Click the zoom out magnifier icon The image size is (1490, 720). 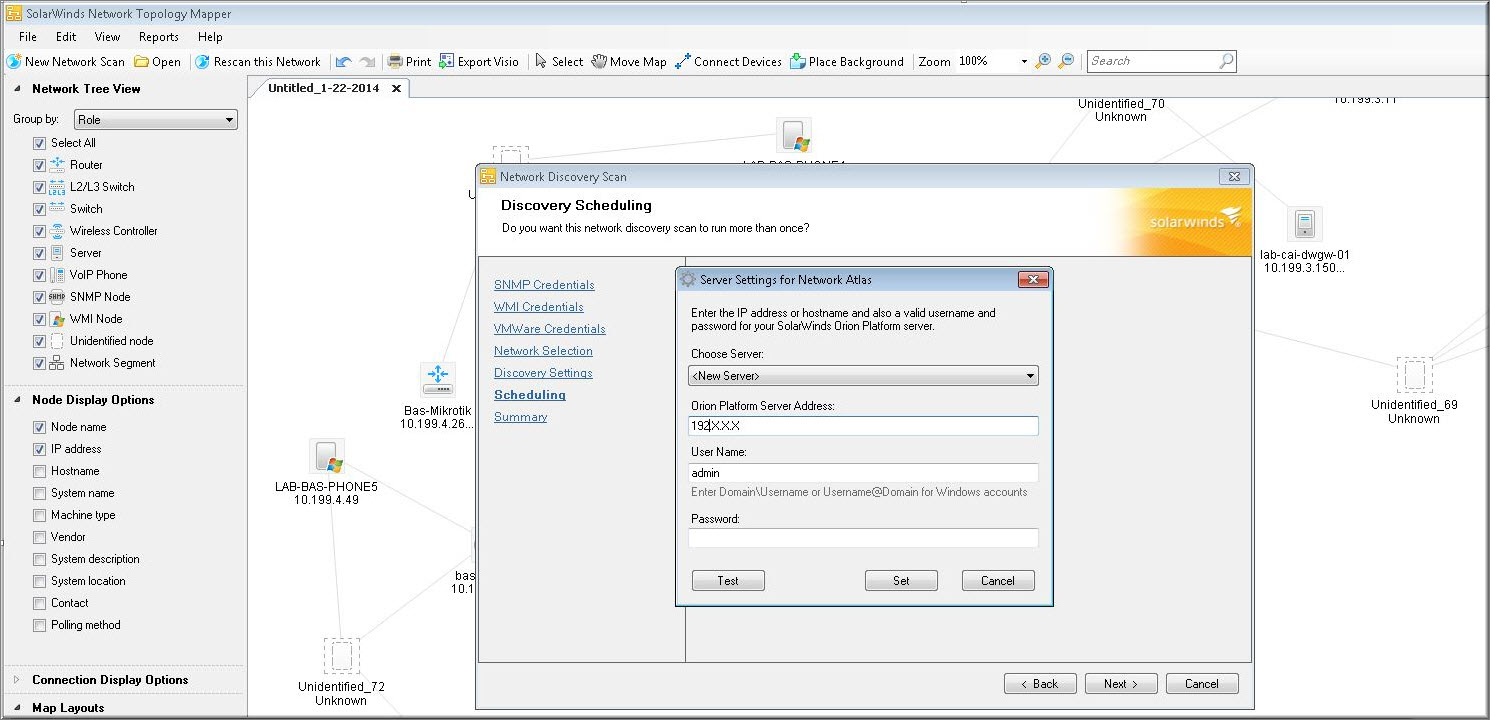coord(1066,61)
